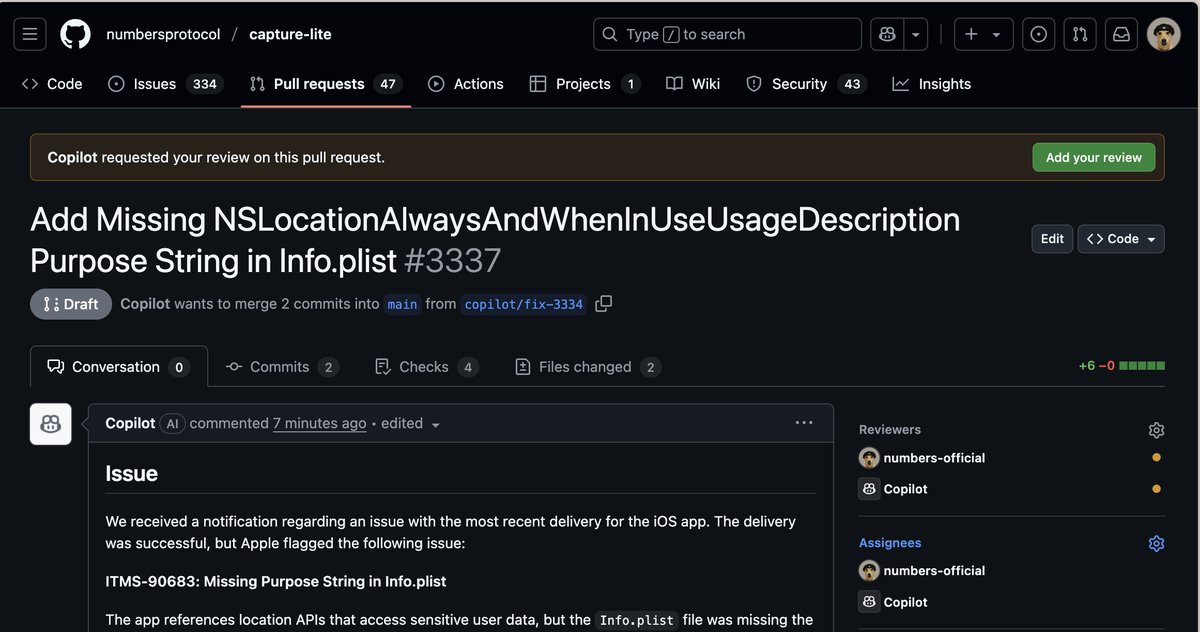
Task: Open the Checks tab
Action: pyautogui.click(x=425, y=366)
